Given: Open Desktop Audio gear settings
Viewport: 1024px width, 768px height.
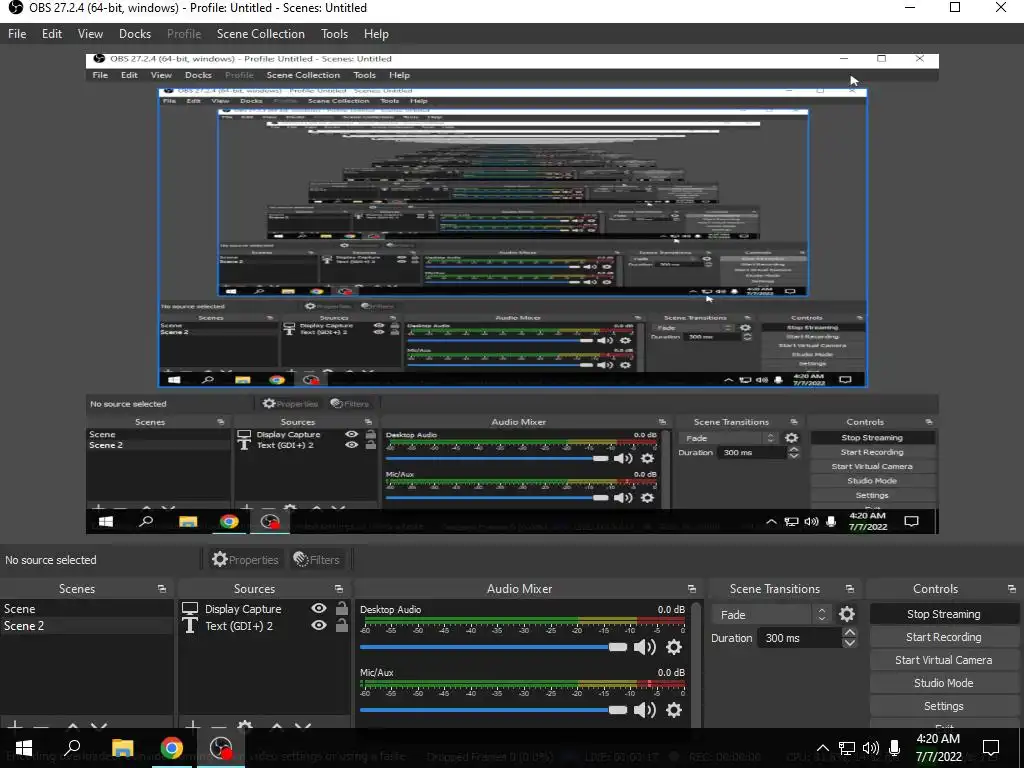Looking at the screenshot, I should [x=674, y=647].
